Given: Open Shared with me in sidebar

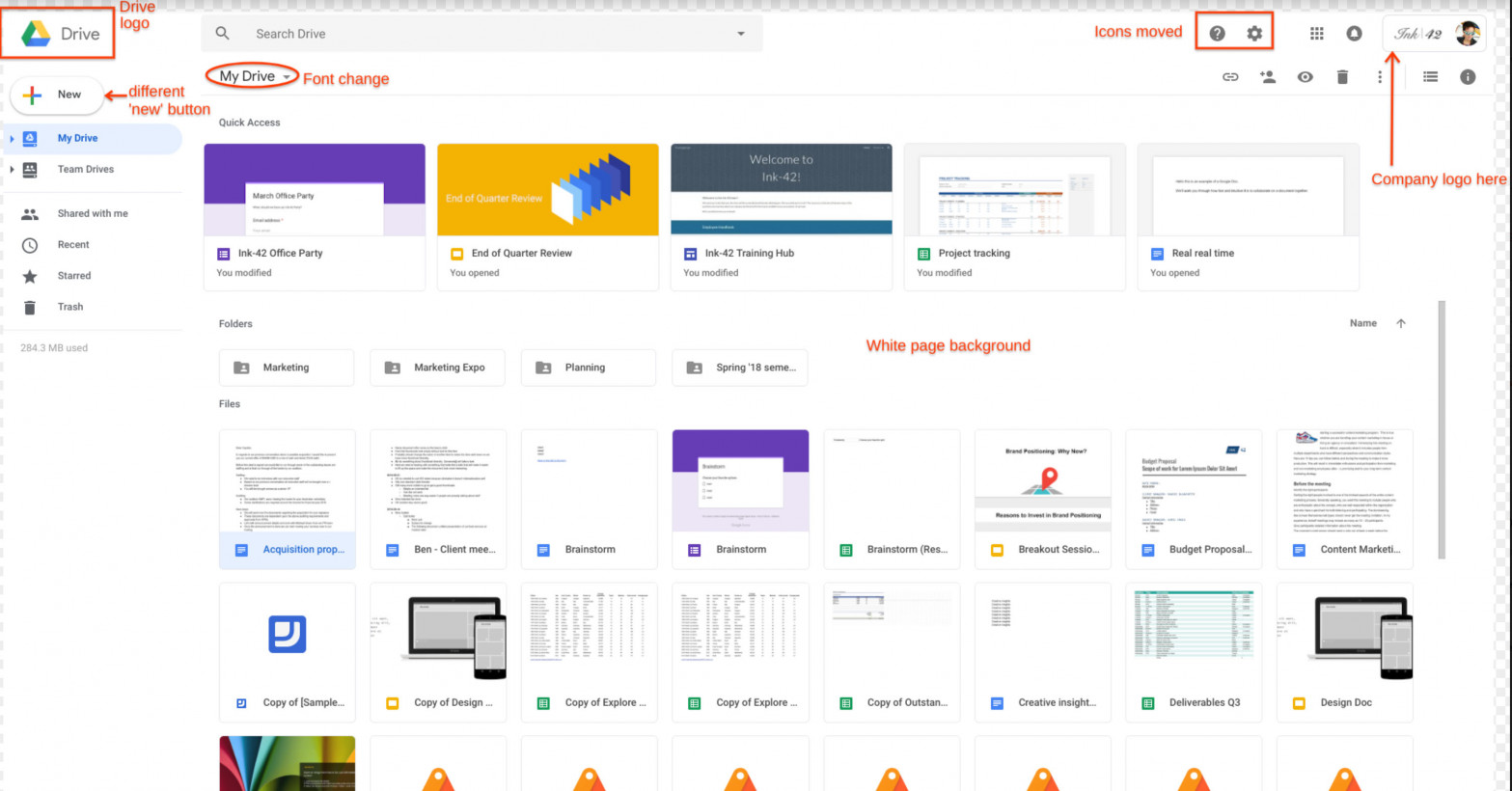Looking at the screenshot, I should click(92, 214).
